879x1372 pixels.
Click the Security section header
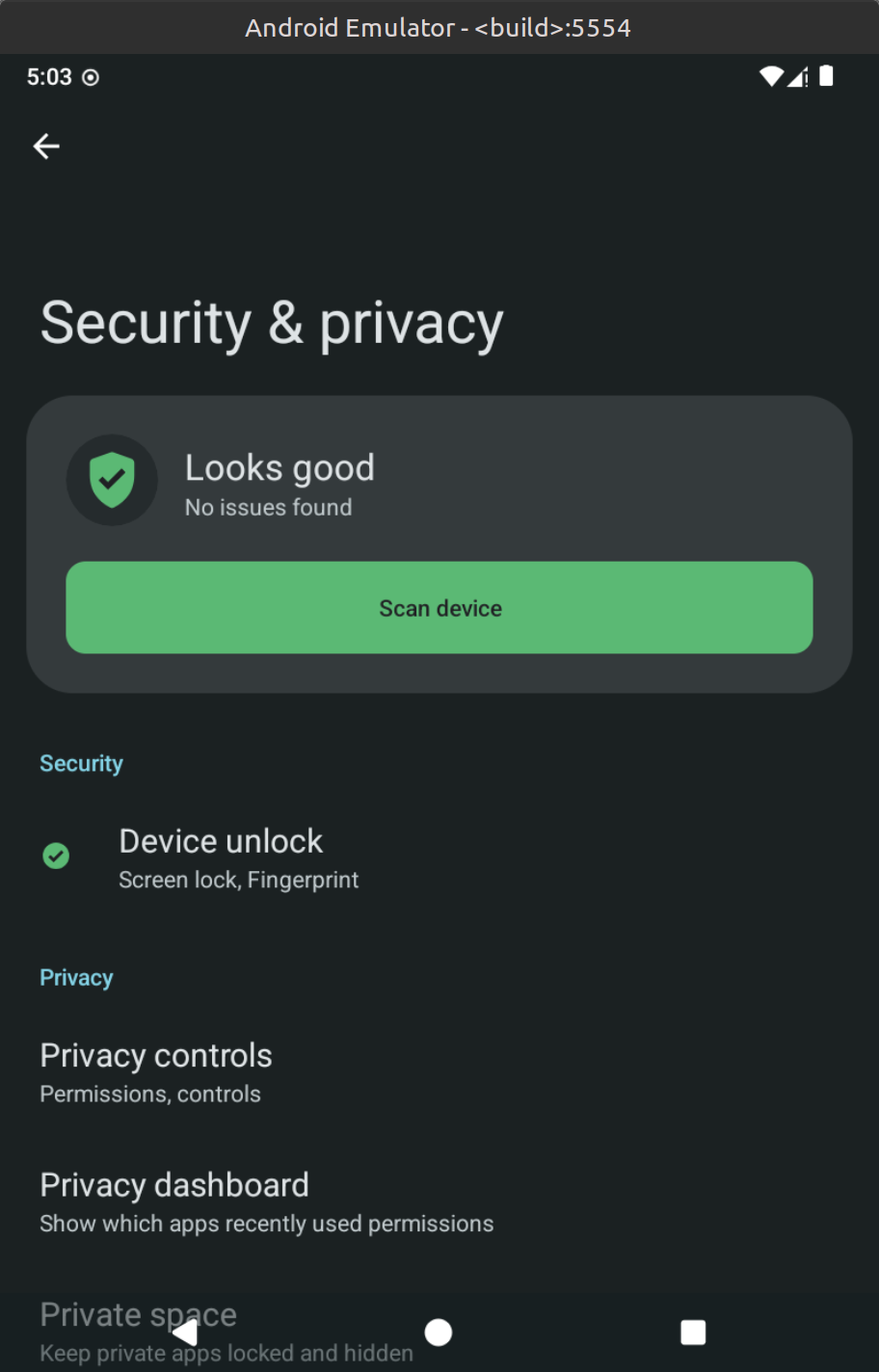81,764
